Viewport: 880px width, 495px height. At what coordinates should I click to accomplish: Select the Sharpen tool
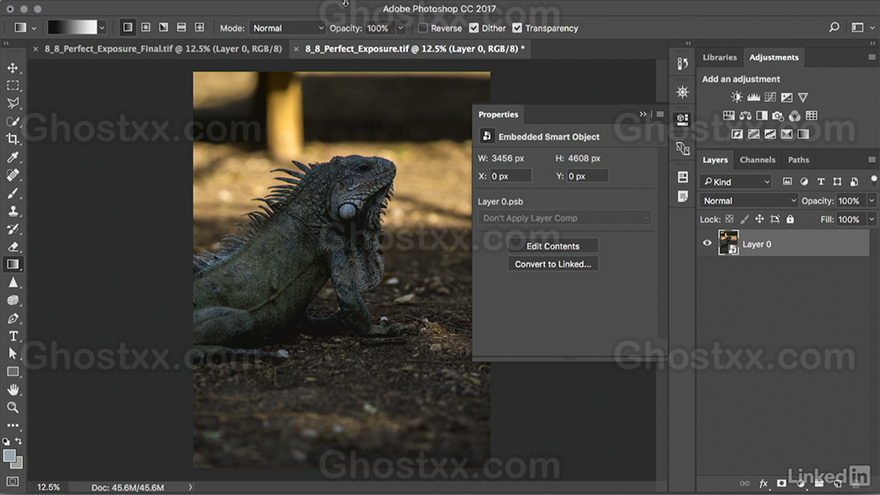(x=12, y=282)
